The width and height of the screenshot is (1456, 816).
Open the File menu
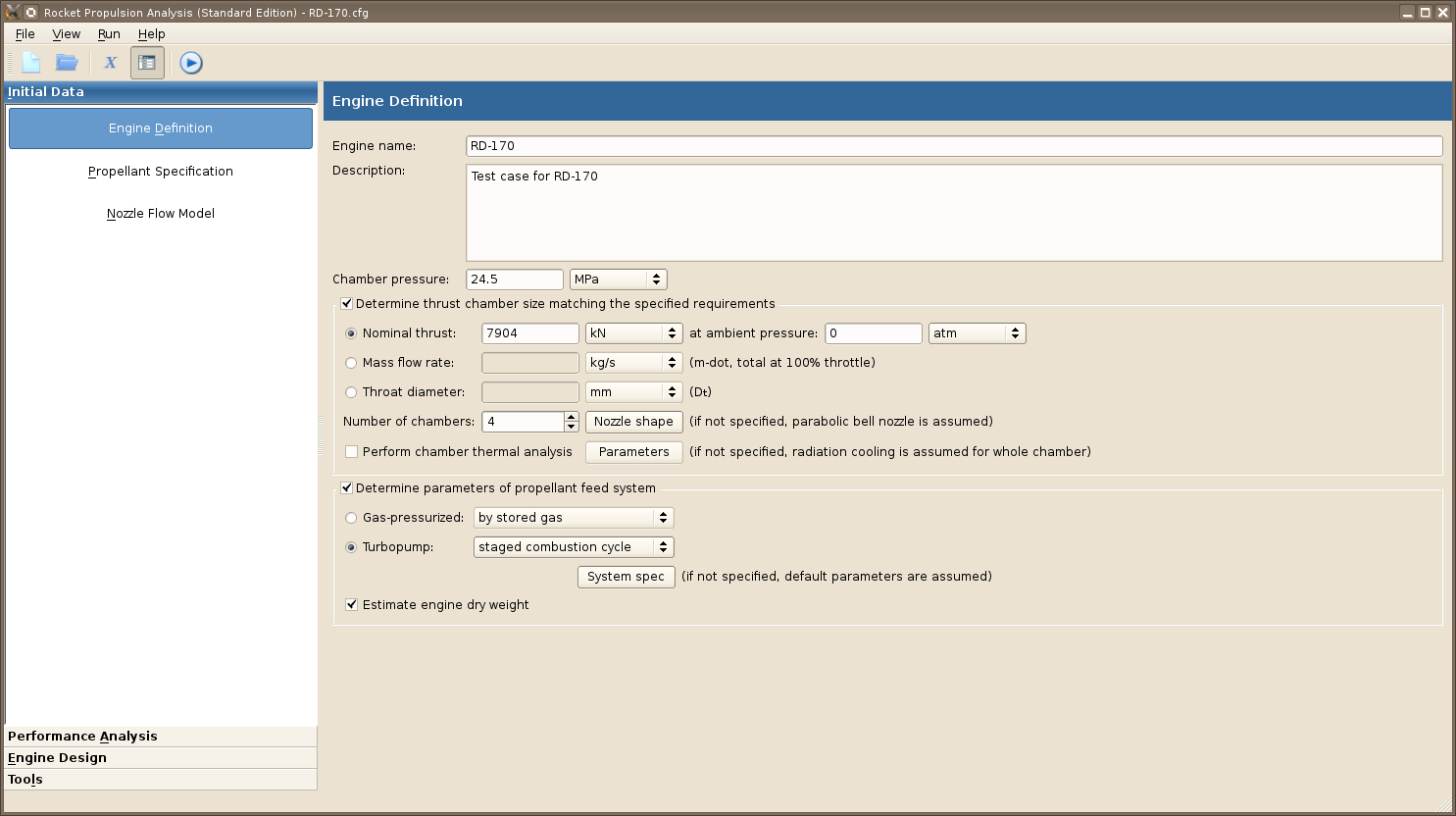point(25,34)
